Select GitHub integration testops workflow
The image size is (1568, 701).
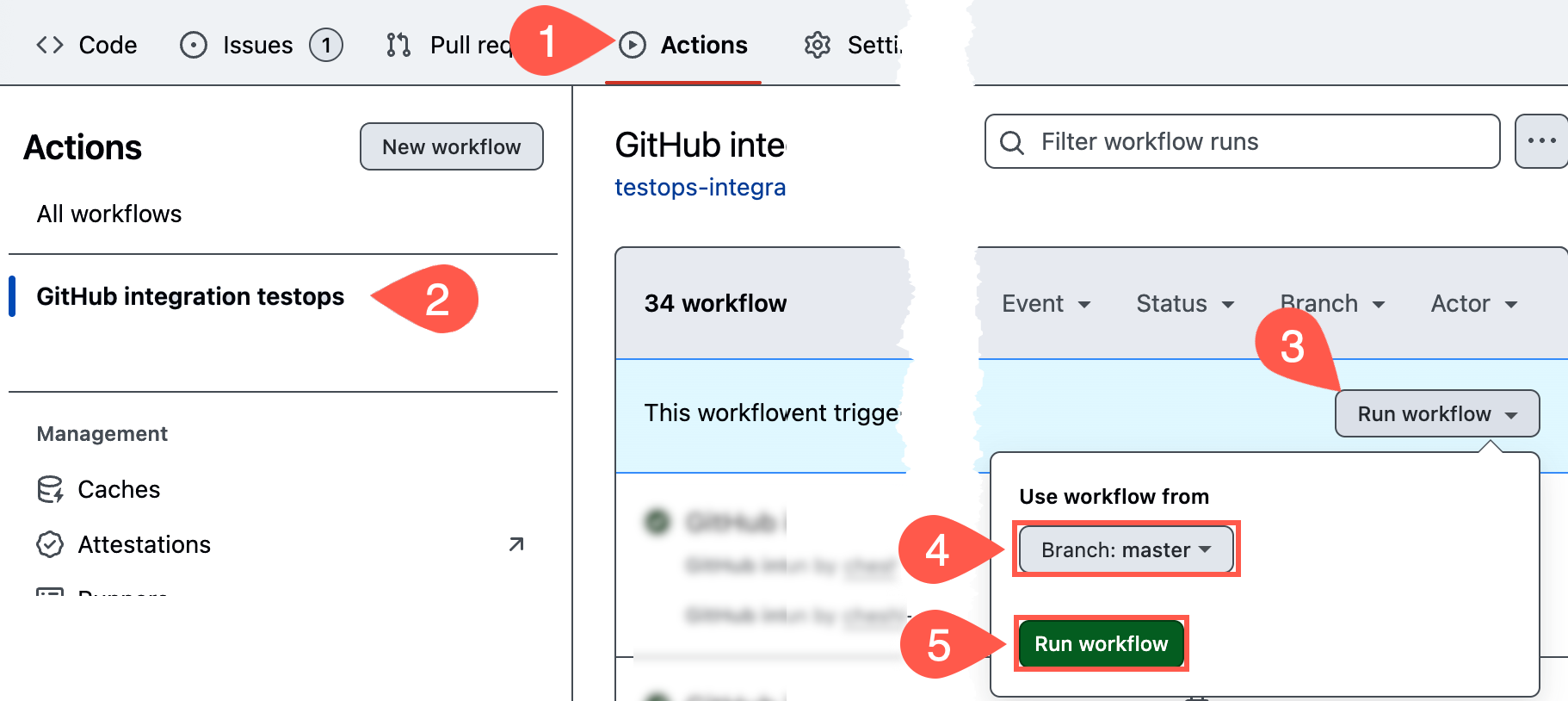(190, 296)
